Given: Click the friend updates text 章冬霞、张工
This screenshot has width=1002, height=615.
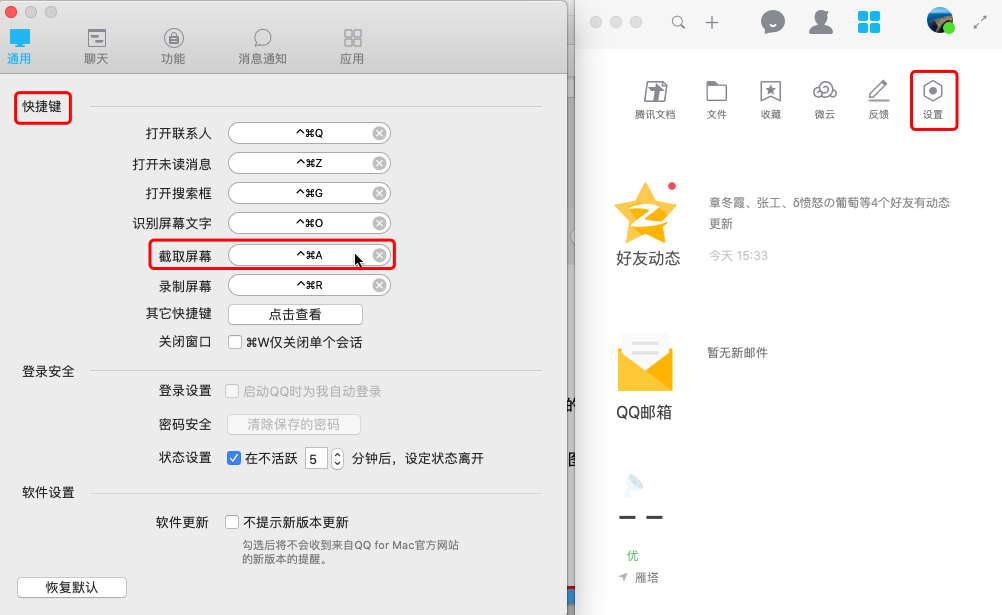Looking at the screenshot, I should click(x=829, y=213).
